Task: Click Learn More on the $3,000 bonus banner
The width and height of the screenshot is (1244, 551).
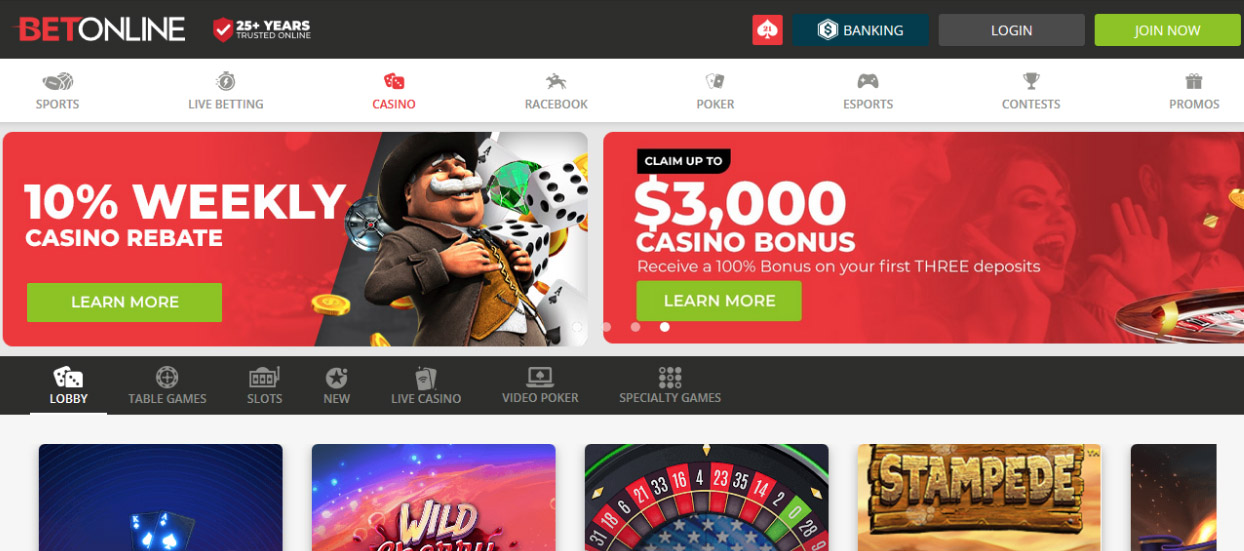Action: pos(719,301)
